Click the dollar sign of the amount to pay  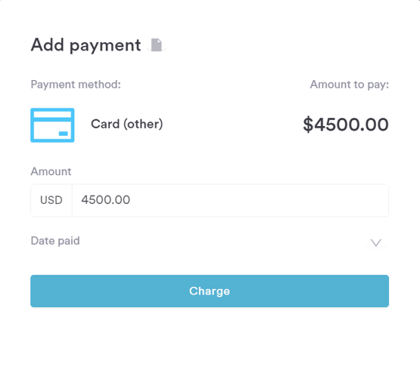[308, 125]
